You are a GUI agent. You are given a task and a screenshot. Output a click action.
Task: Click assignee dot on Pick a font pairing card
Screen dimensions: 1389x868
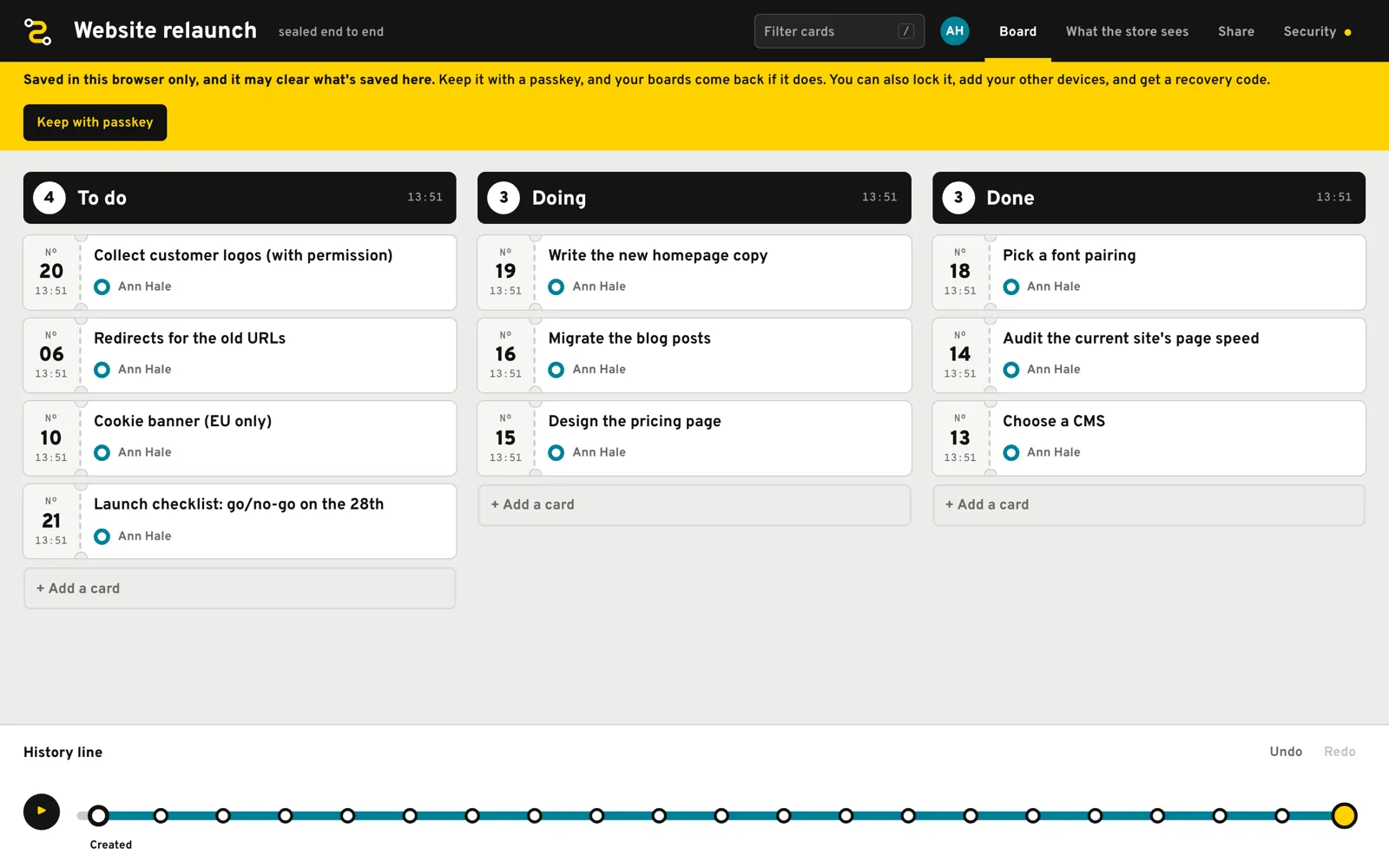point(1011,286)
